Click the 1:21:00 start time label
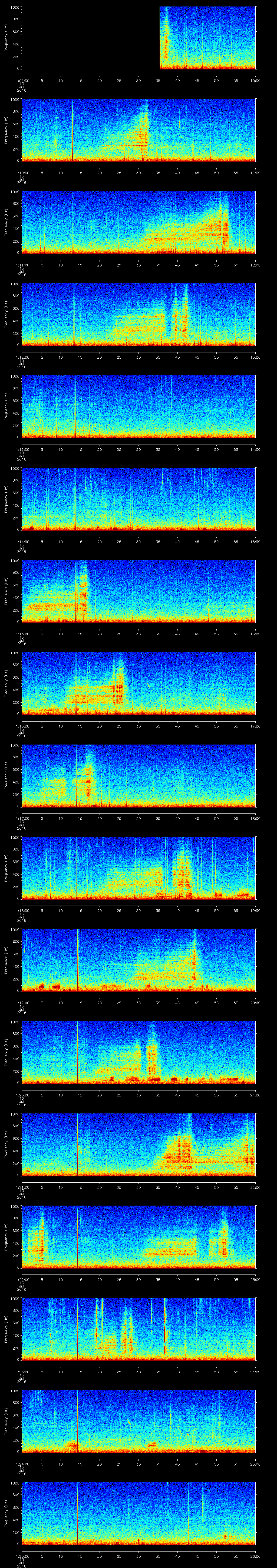Viewport: 277px width, 1568px height. point(22,1187)
